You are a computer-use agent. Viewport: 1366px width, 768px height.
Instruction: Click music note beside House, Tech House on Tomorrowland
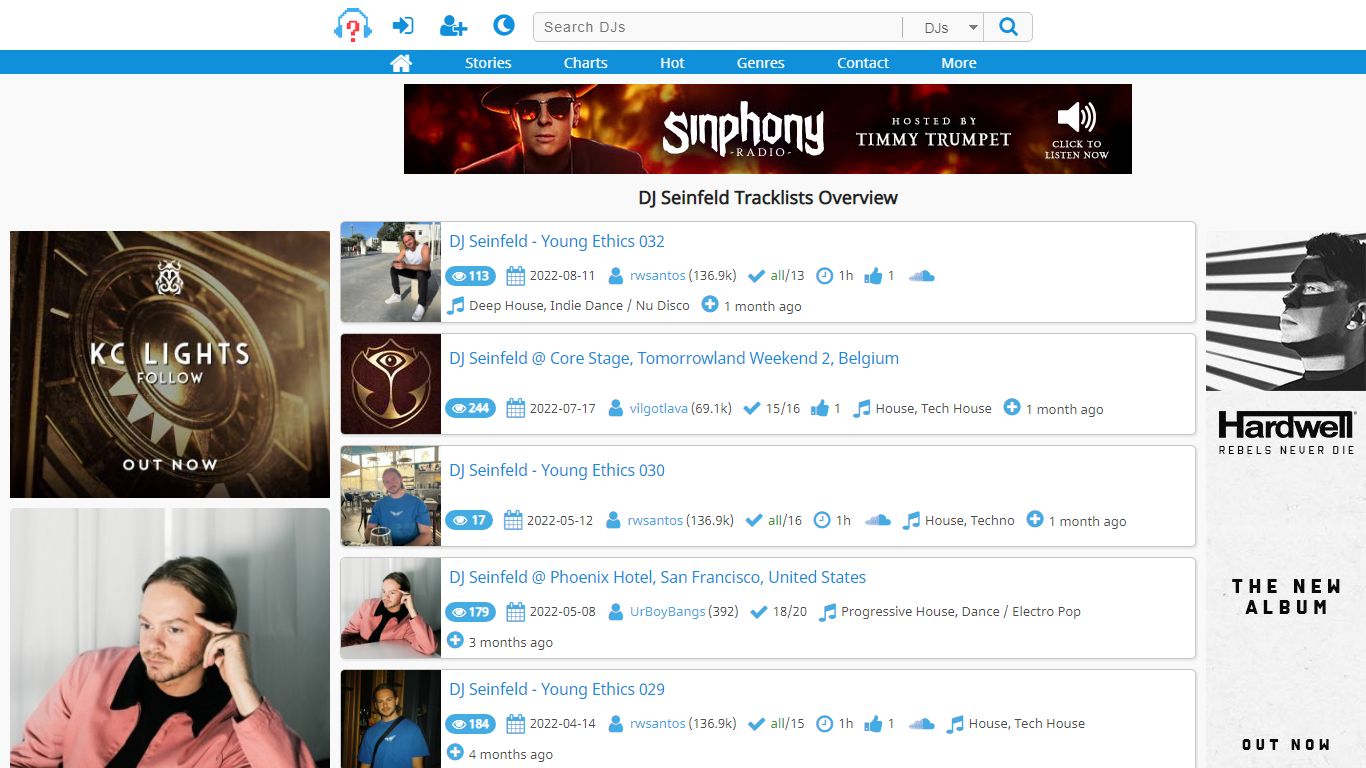coord(861,408)
